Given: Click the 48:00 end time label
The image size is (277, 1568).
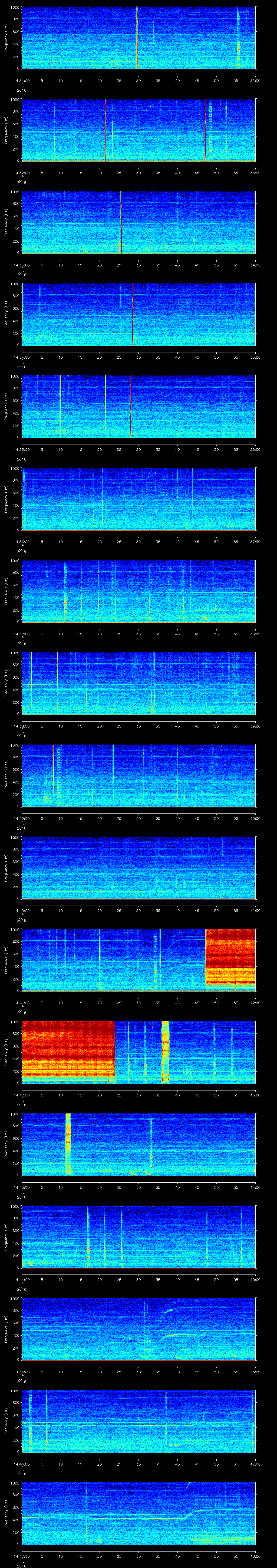Looking at the screenshot, I should coord(255,1556).
